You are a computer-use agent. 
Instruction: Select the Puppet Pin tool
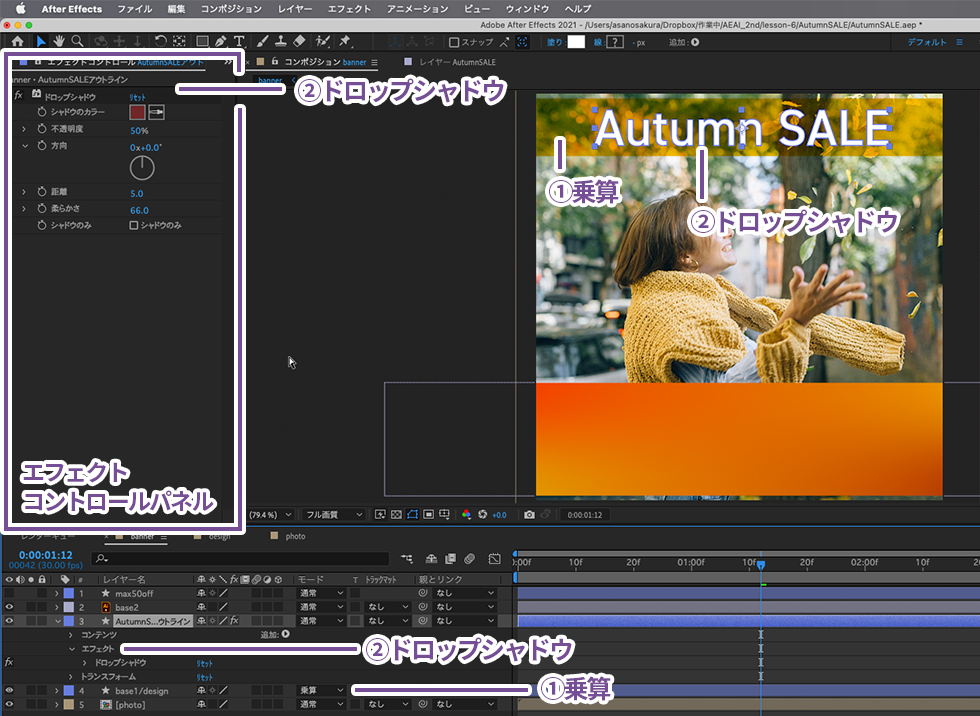[x=345, y=41]
